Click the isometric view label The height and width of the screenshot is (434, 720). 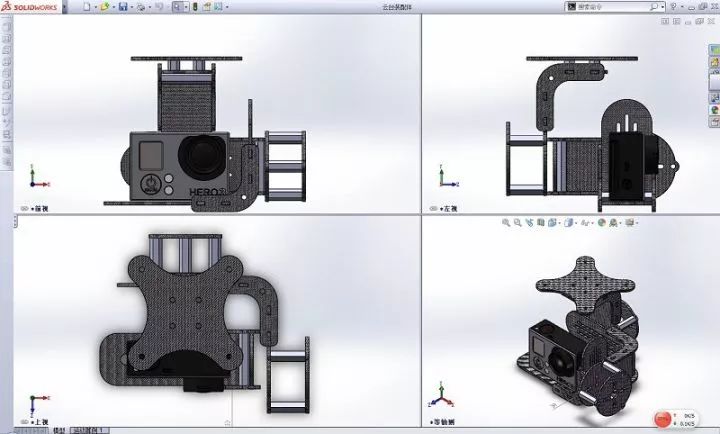coord(443,422)
